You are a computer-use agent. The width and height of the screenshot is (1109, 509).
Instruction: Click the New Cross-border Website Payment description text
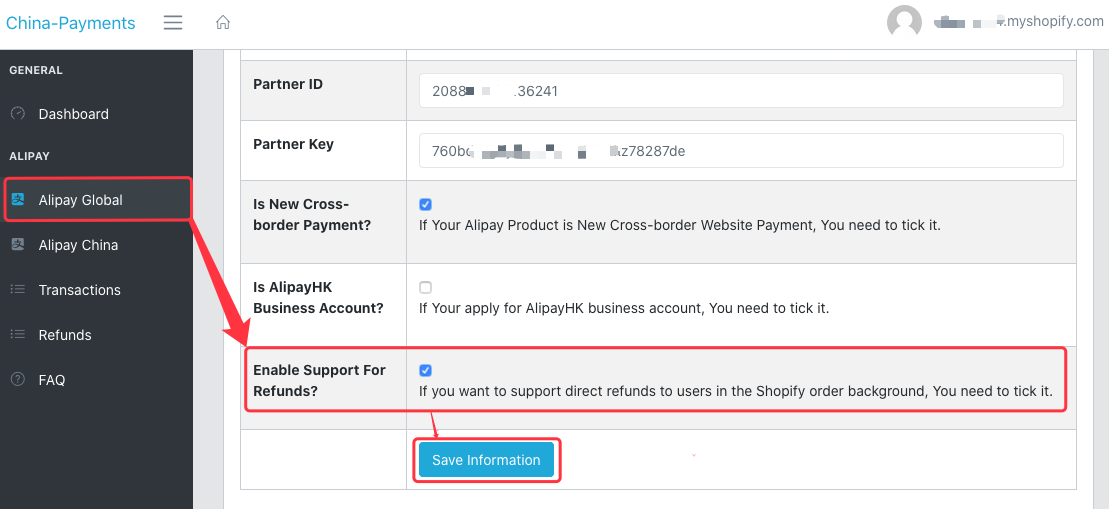pos(680,226)
